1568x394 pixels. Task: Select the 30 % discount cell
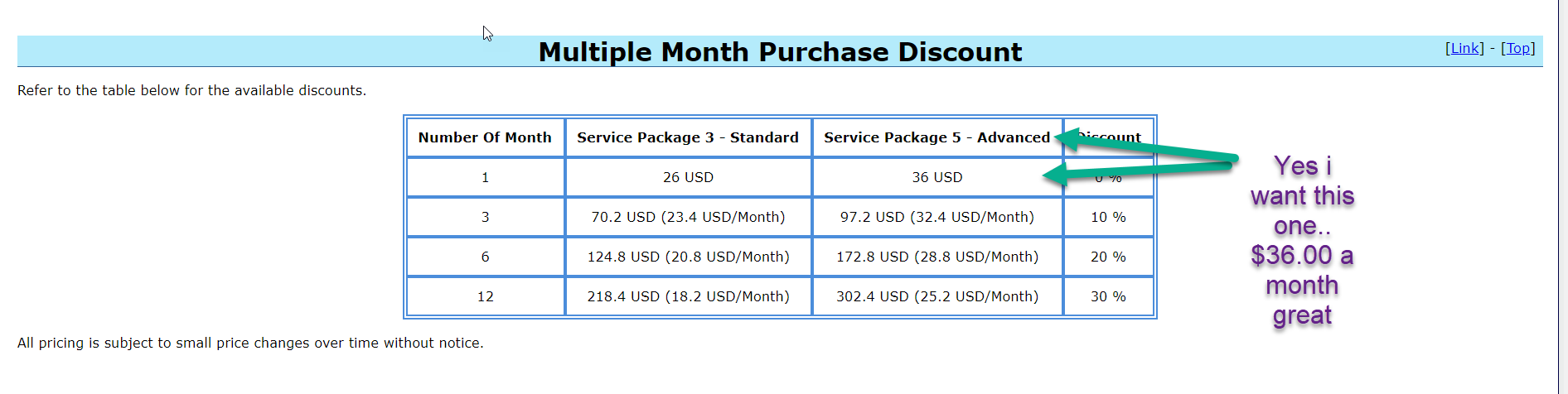pyautogui.click(x=1108, y=296)
